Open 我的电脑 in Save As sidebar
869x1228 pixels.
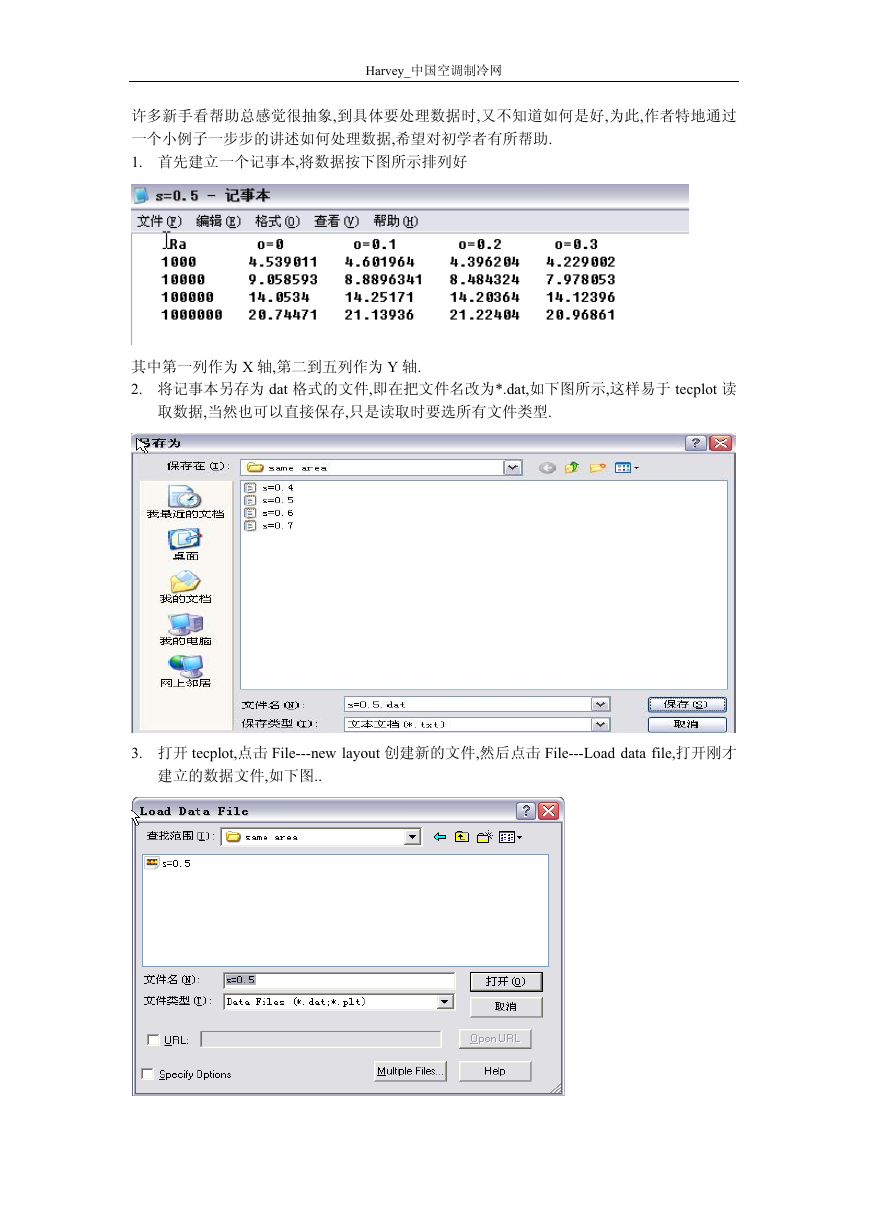pyautogui.click(x=185, y=630)
